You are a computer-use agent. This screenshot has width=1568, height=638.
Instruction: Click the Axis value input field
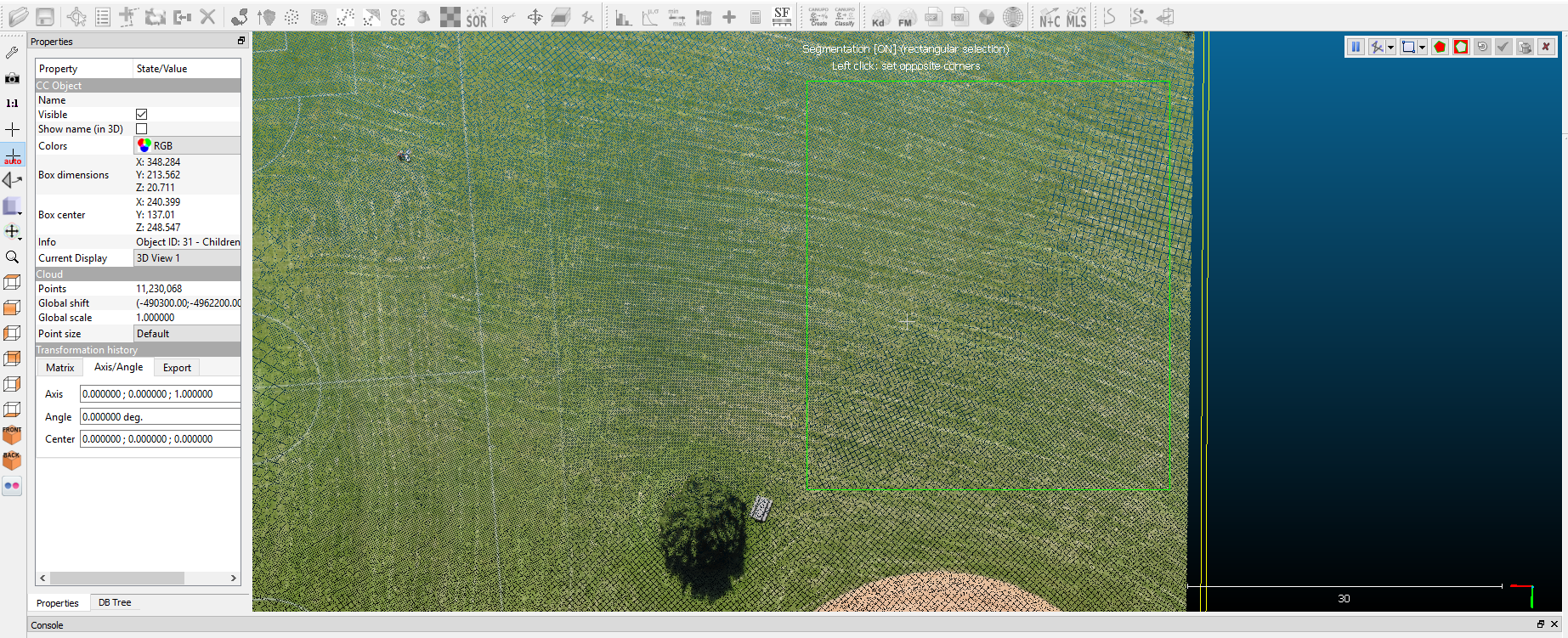[x=160, y=393]
